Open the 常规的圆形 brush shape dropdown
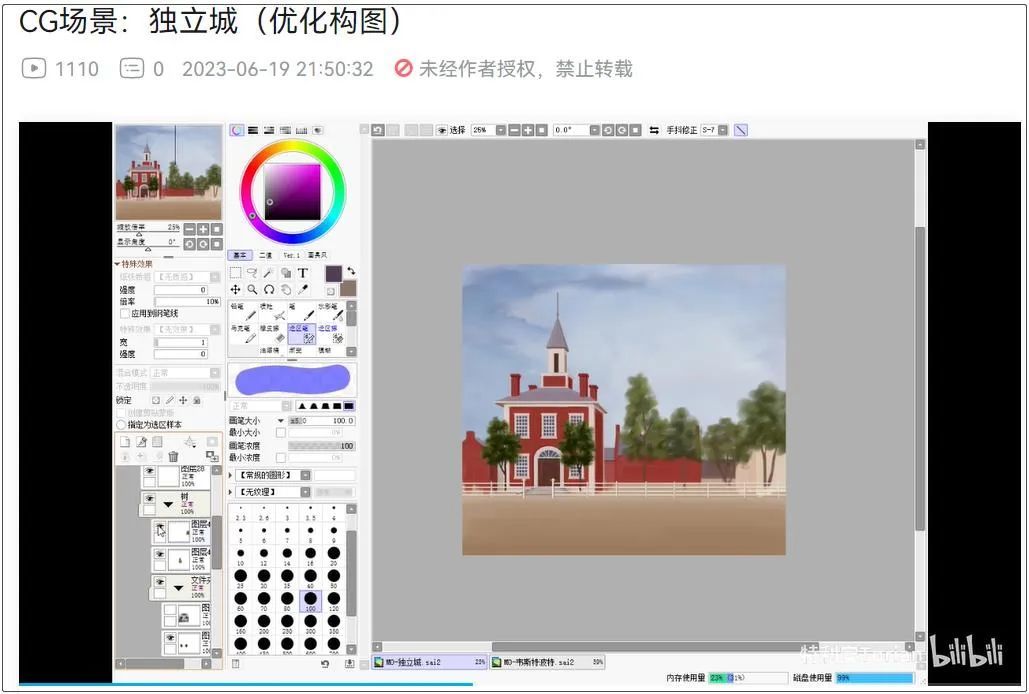 [306, 475]
